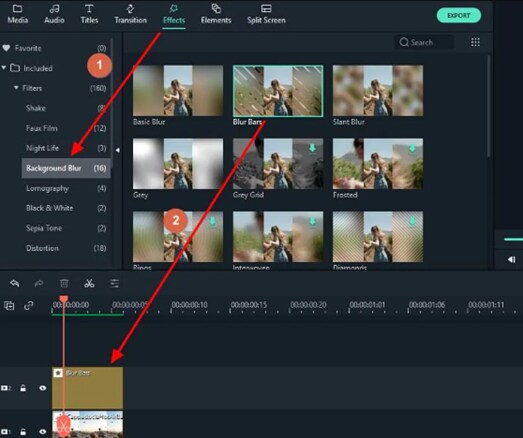
Task: Open the Edit adjust sliders icon
Action: click(114, 284)
